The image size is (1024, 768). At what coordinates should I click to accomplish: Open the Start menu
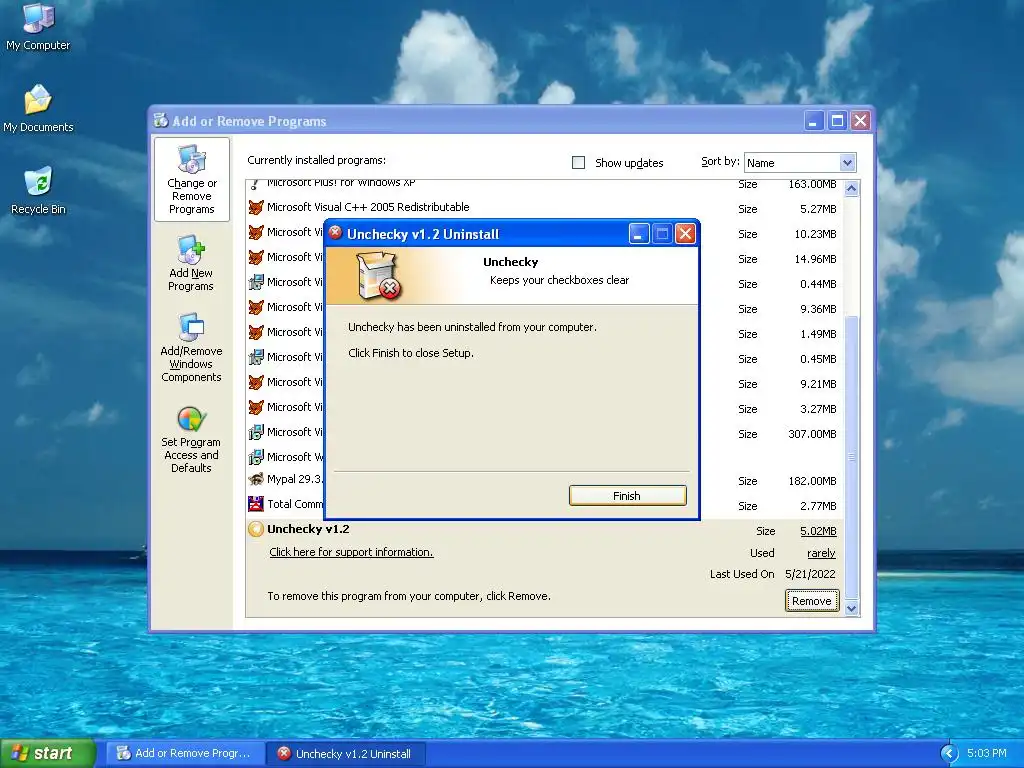click(x=47, y=753)
